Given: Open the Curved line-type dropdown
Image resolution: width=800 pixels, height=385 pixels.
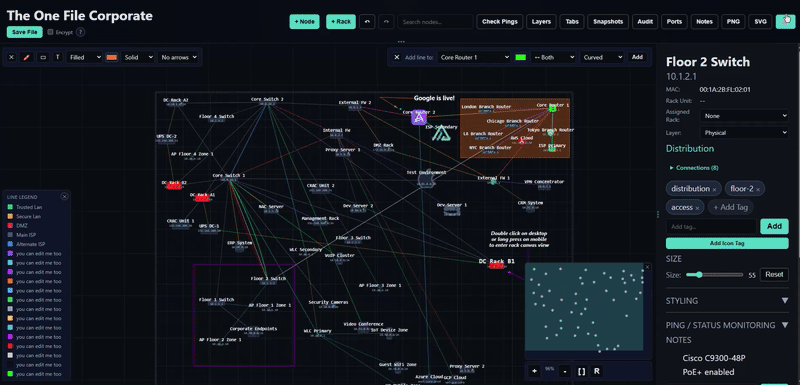Looking at the screenshot, I should point(602,58).
